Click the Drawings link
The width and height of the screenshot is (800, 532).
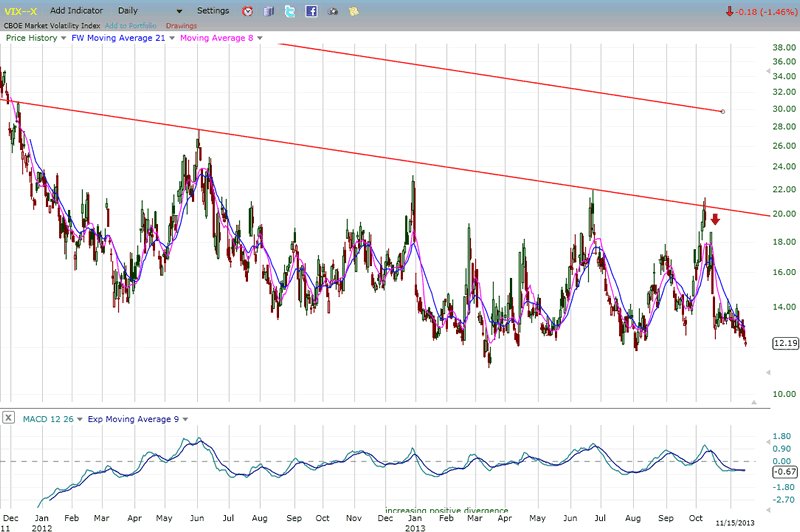181,25
